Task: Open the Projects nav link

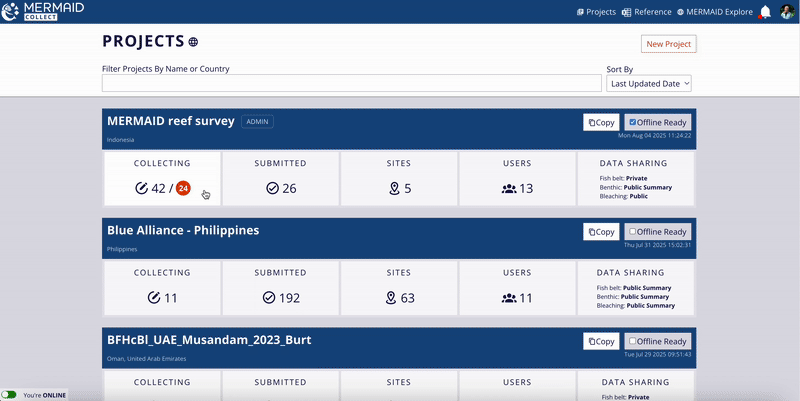Action: (x=596, y=12)
